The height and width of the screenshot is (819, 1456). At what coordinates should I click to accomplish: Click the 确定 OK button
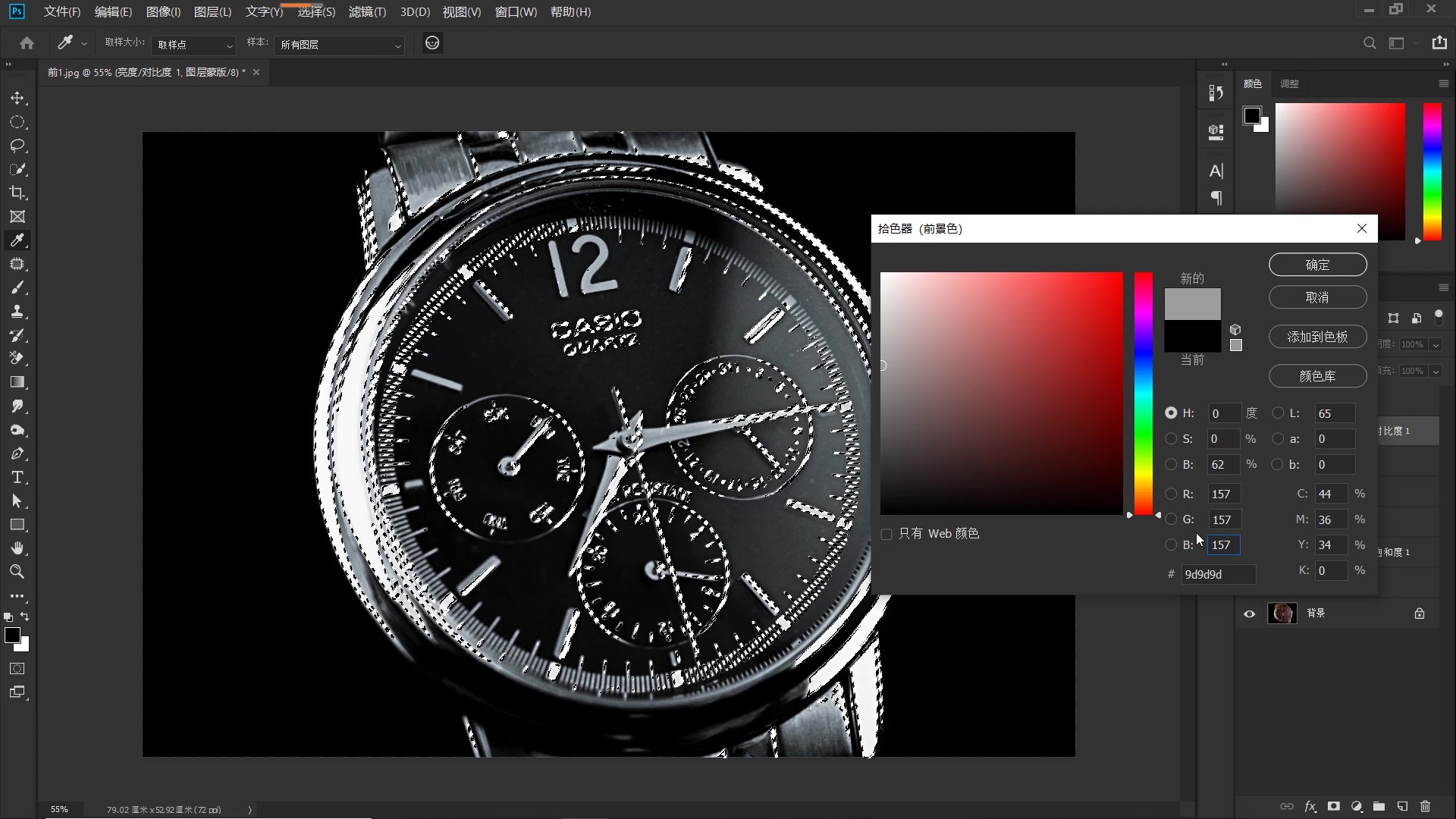click(x=1317, y=265)
